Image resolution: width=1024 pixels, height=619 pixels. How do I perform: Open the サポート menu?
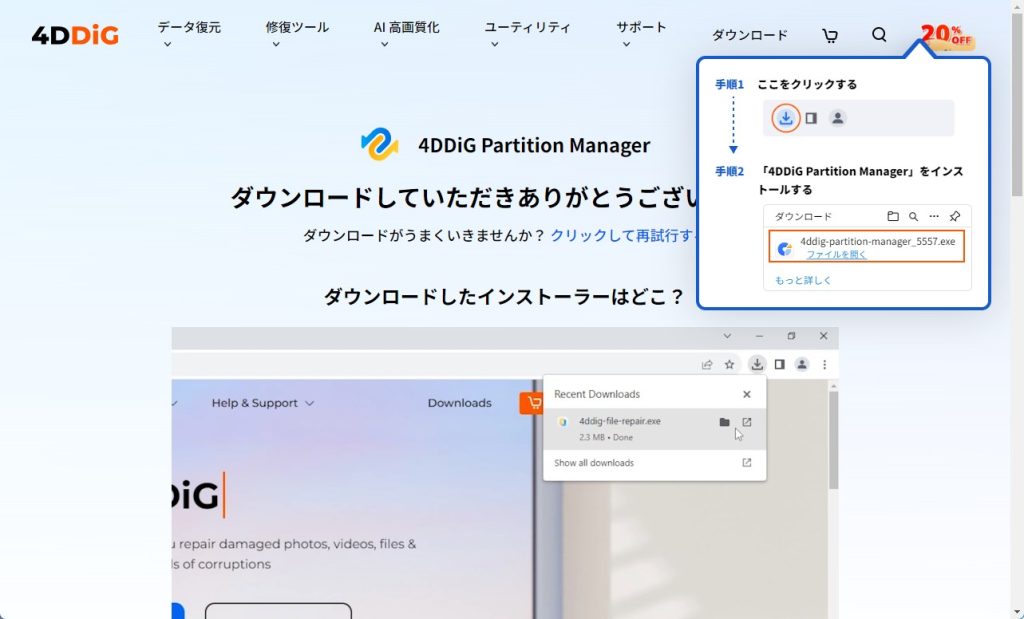(641, 28)
